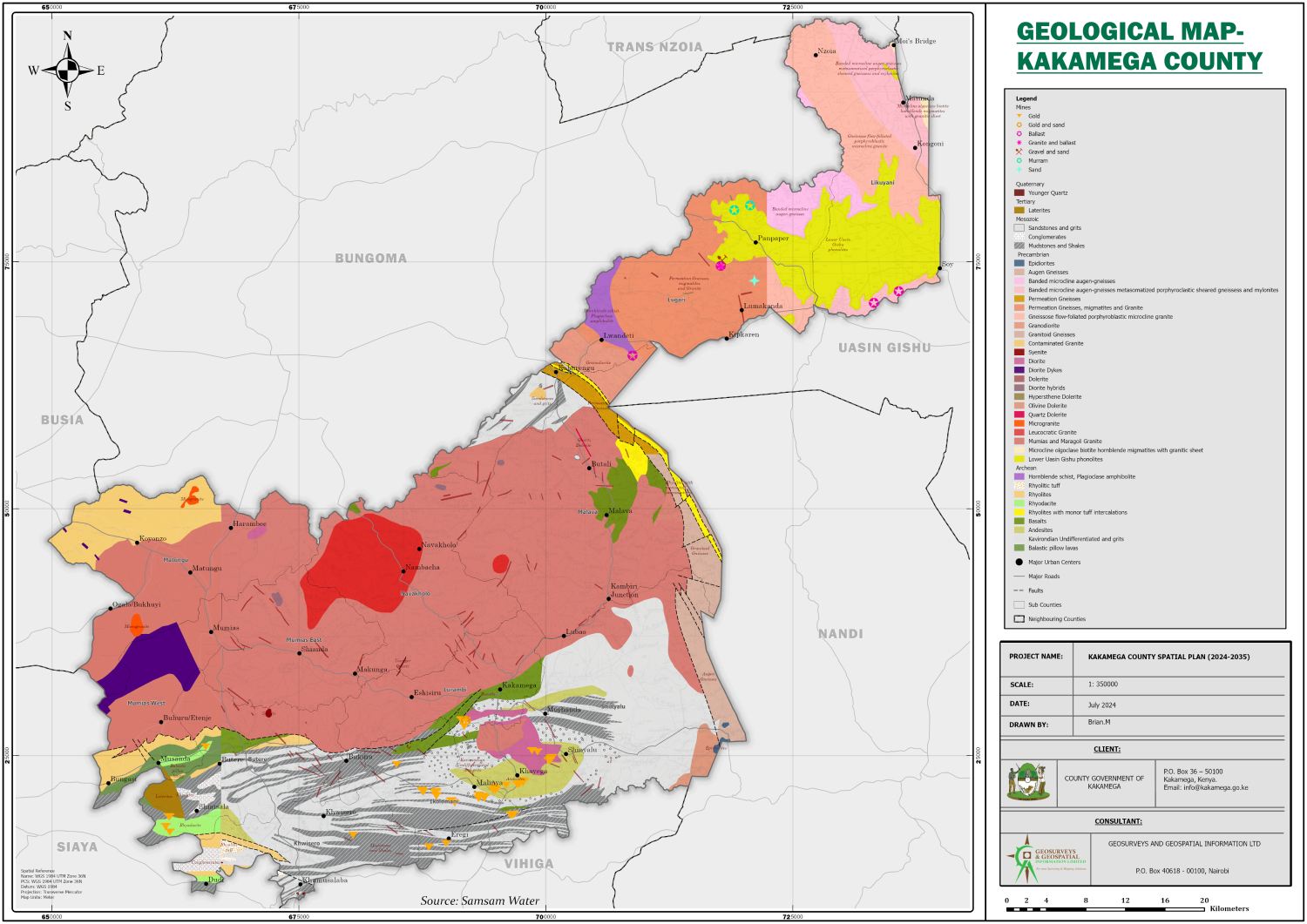This screenshot has width=1307, height=924.
Task: Click the 'Mumias West' label on map
Action: click(x=146, y=703)
